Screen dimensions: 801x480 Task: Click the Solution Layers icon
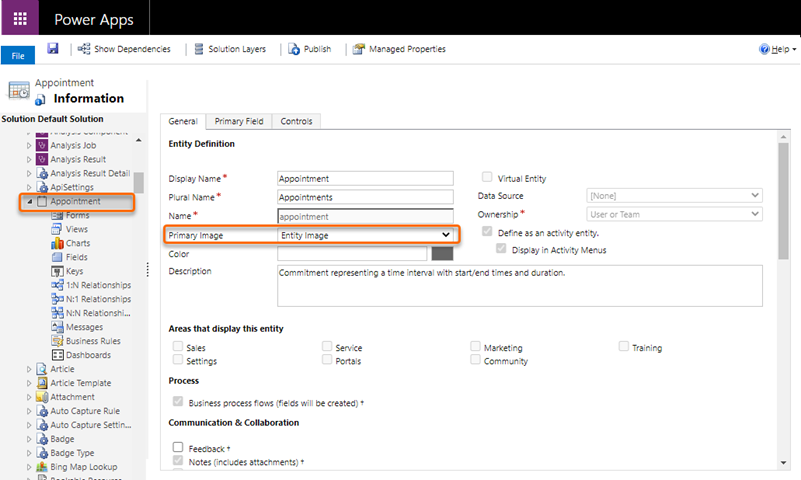pos(199,49)
